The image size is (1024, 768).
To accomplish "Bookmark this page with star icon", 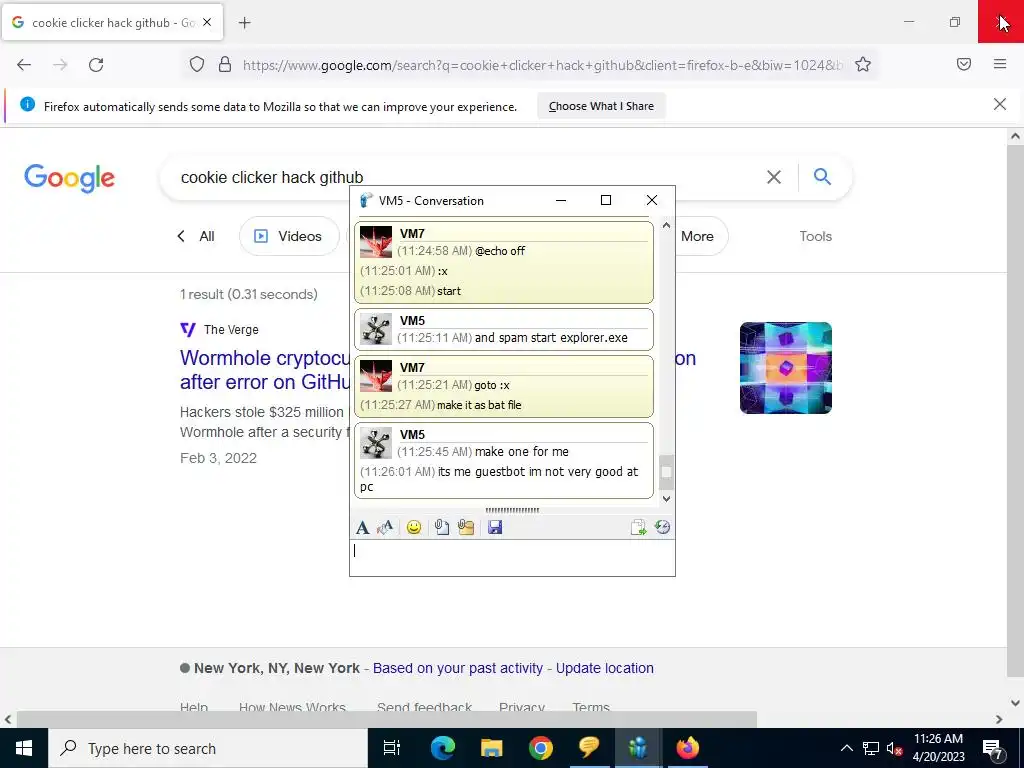I will point(863,65).
